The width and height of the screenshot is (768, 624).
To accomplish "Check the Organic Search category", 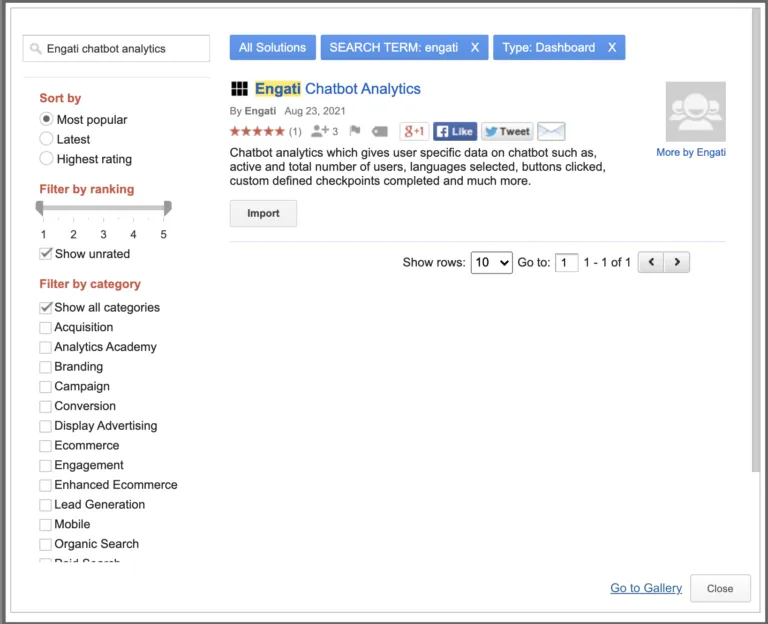I will [x=45, y=544].
